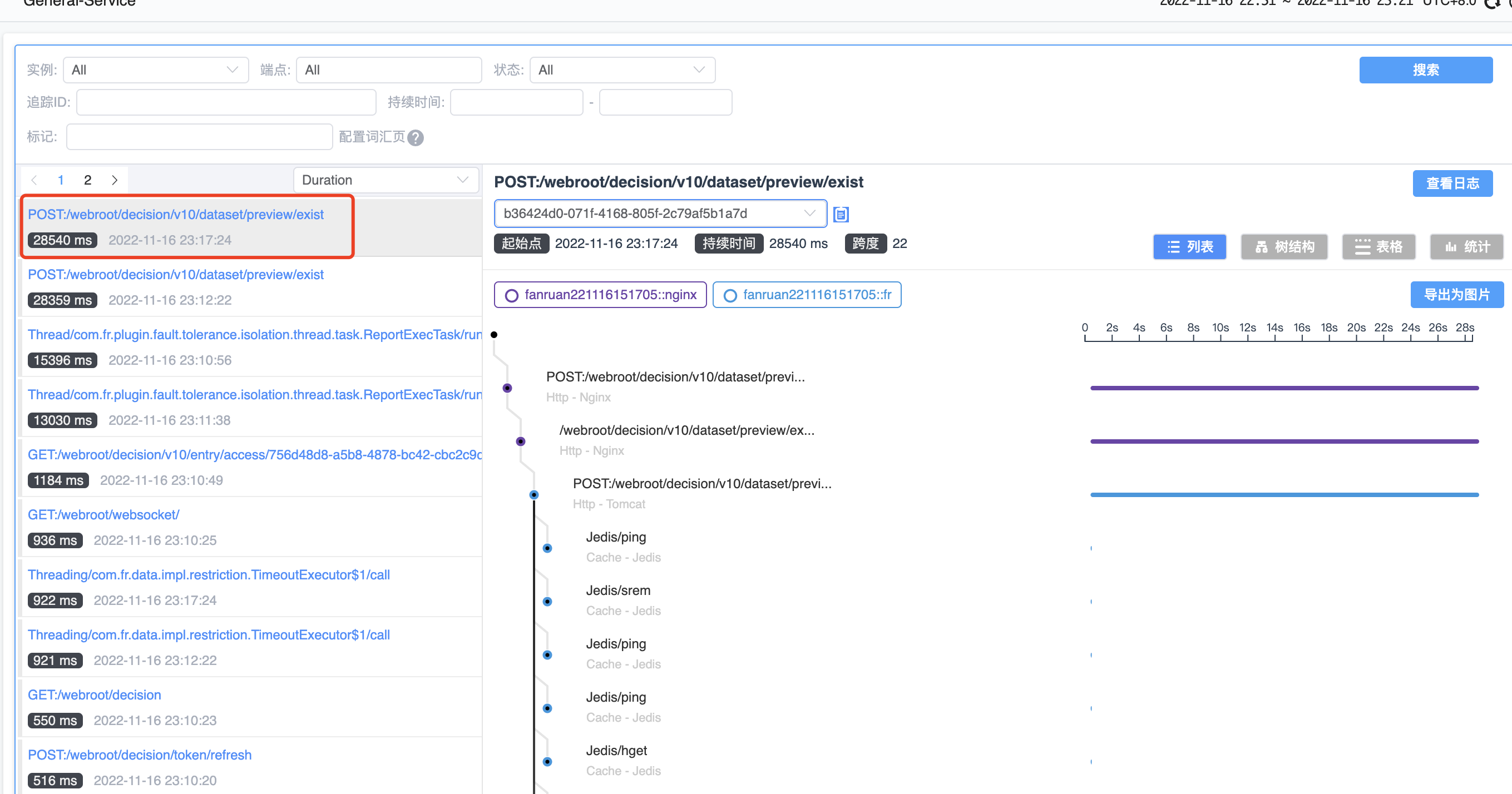The height and width of the screenshot is (794, 1512).
Task: Click the root trace node black dot
Action: pos(494,335)
